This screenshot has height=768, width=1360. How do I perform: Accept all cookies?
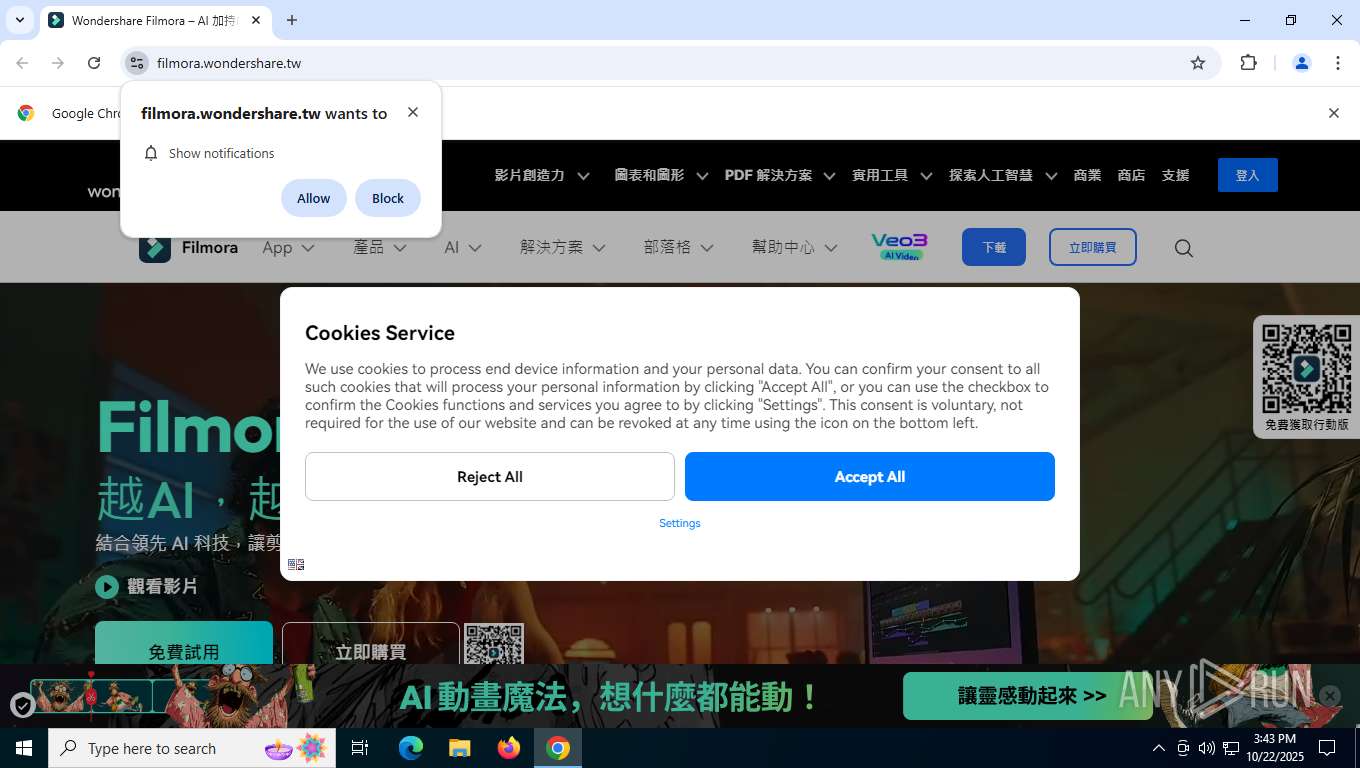point(870,476)
